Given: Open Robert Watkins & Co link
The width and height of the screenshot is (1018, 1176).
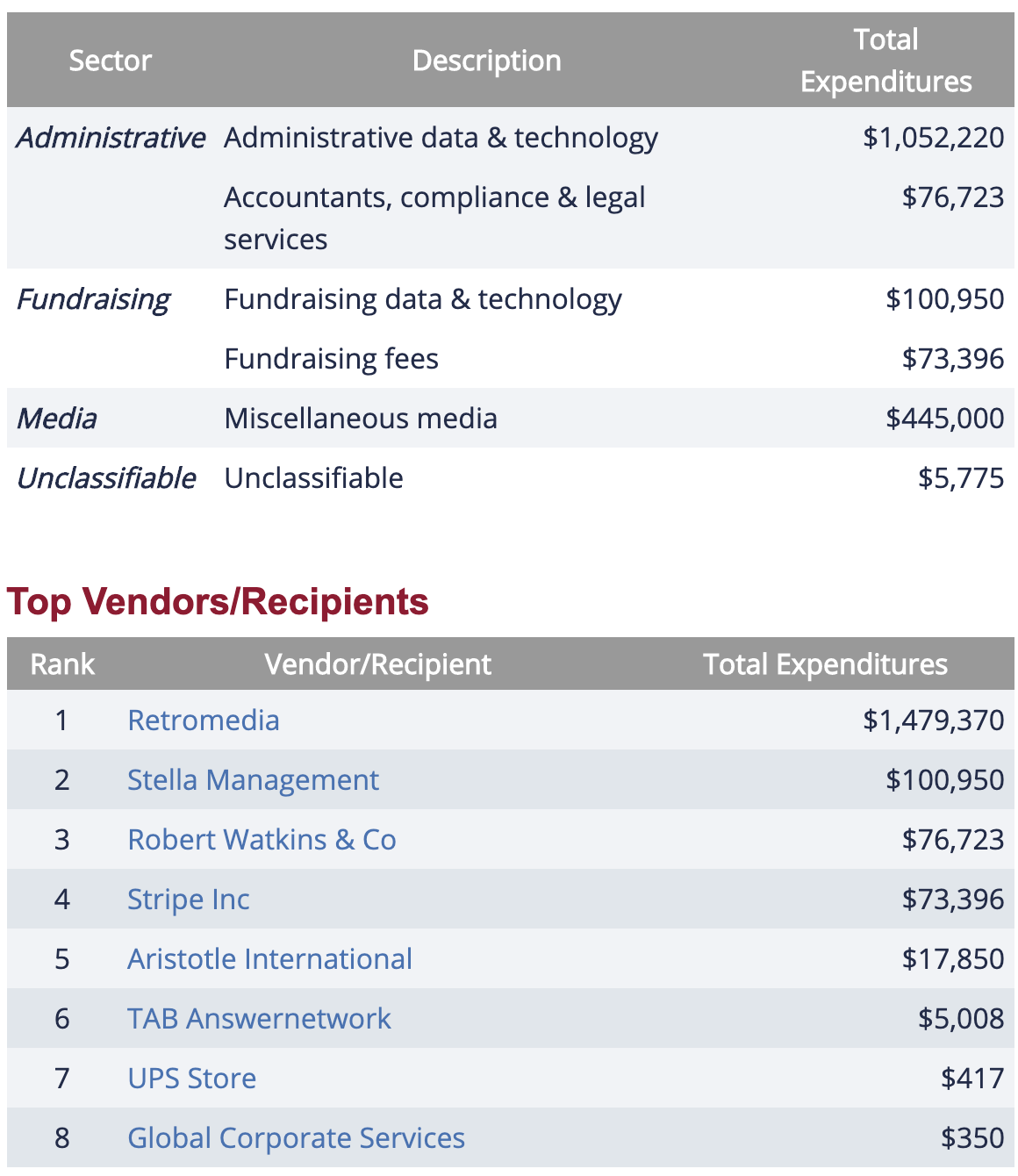Looking at the screenshot, I should coord(262,840).
